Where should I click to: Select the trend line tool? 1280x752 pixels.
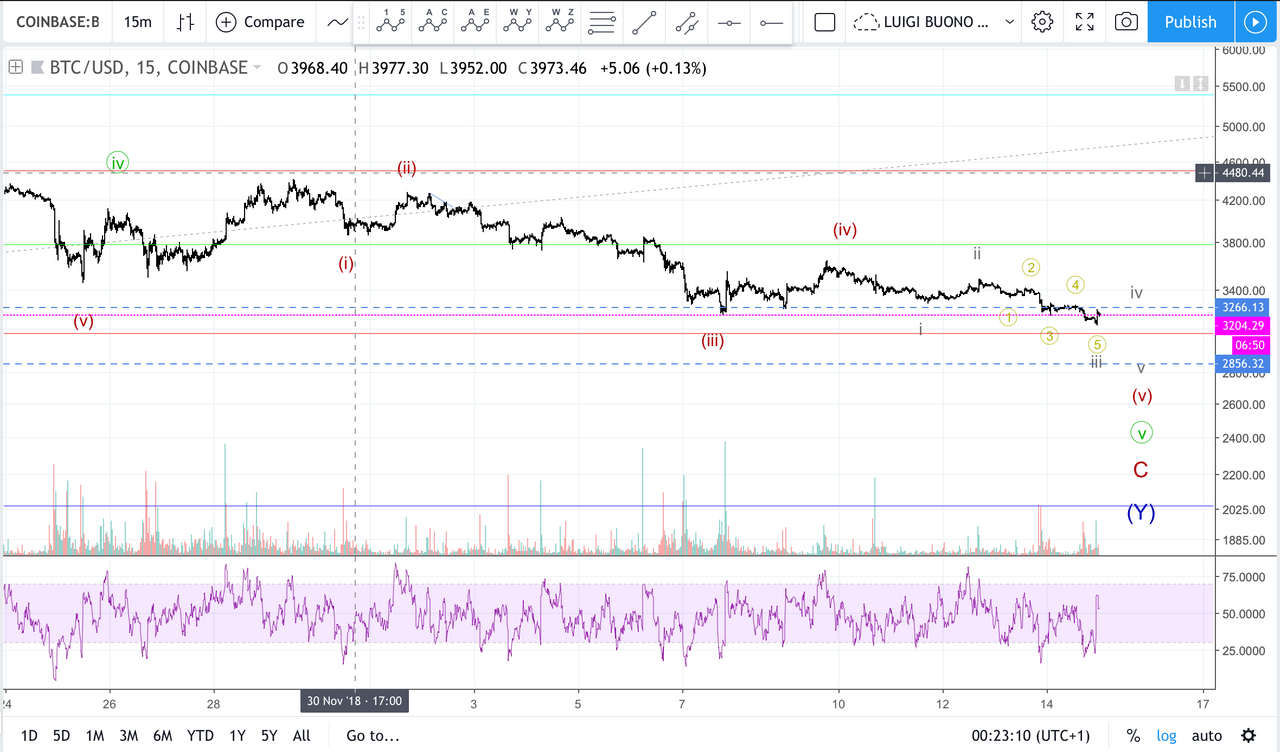(x=644, y=22)
